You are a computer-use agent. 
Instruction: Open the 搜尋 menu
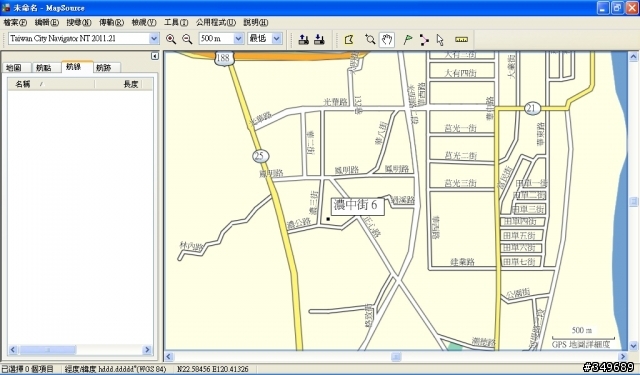[x=79, y=22]
